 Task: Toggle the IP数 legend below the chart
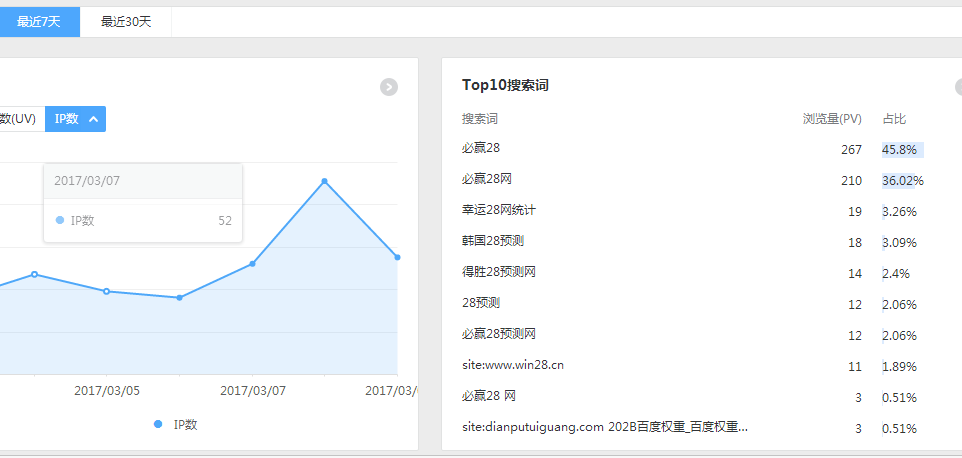176,424
